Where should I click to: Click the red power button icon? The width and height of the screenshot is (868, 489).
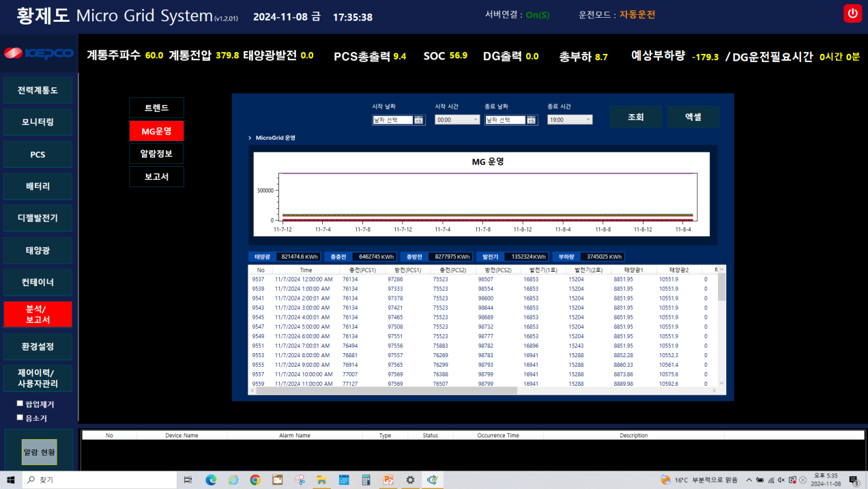(x=852, y=13)
